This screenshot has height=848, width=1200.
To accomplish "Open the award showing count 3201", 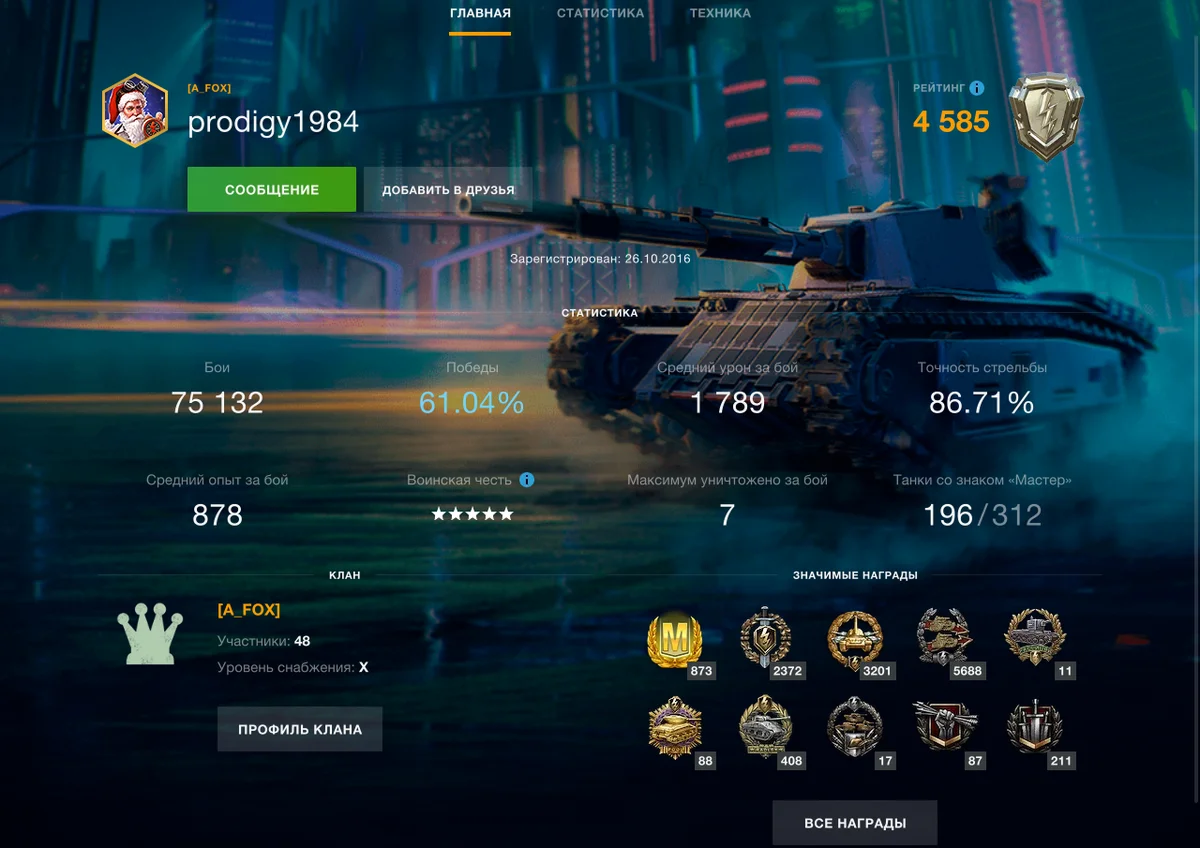I will (x=855, y=641).
